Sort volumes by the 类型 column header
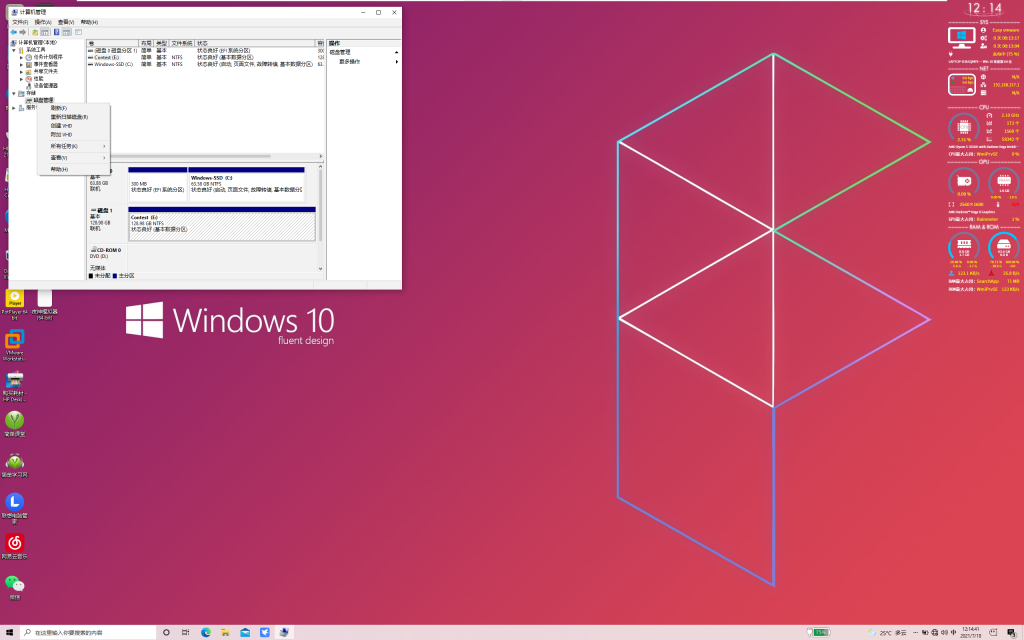The width and height of the screenshot is (1024, 640). pos(161,43)
